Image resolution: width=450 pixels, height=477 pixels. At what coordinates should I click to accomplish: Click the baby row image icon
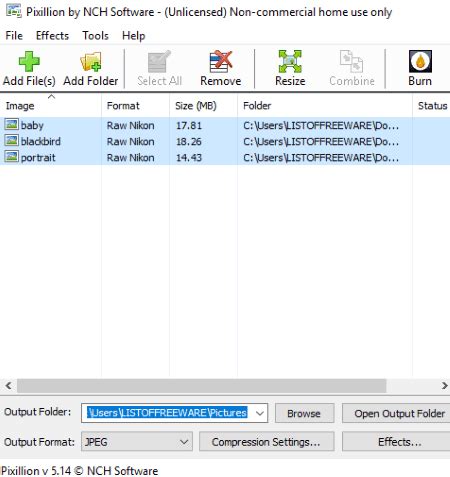(11, 125)
